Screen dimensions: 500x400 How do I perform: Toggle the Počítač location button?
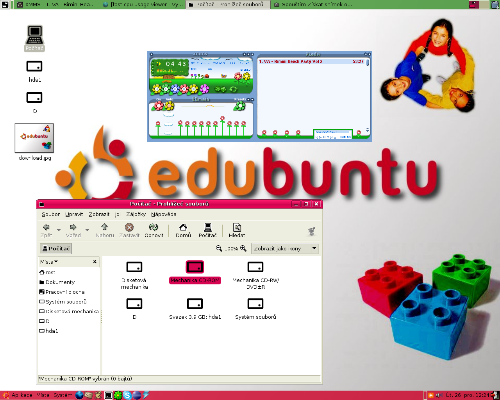pyautogui.click(x=56, y=248)
